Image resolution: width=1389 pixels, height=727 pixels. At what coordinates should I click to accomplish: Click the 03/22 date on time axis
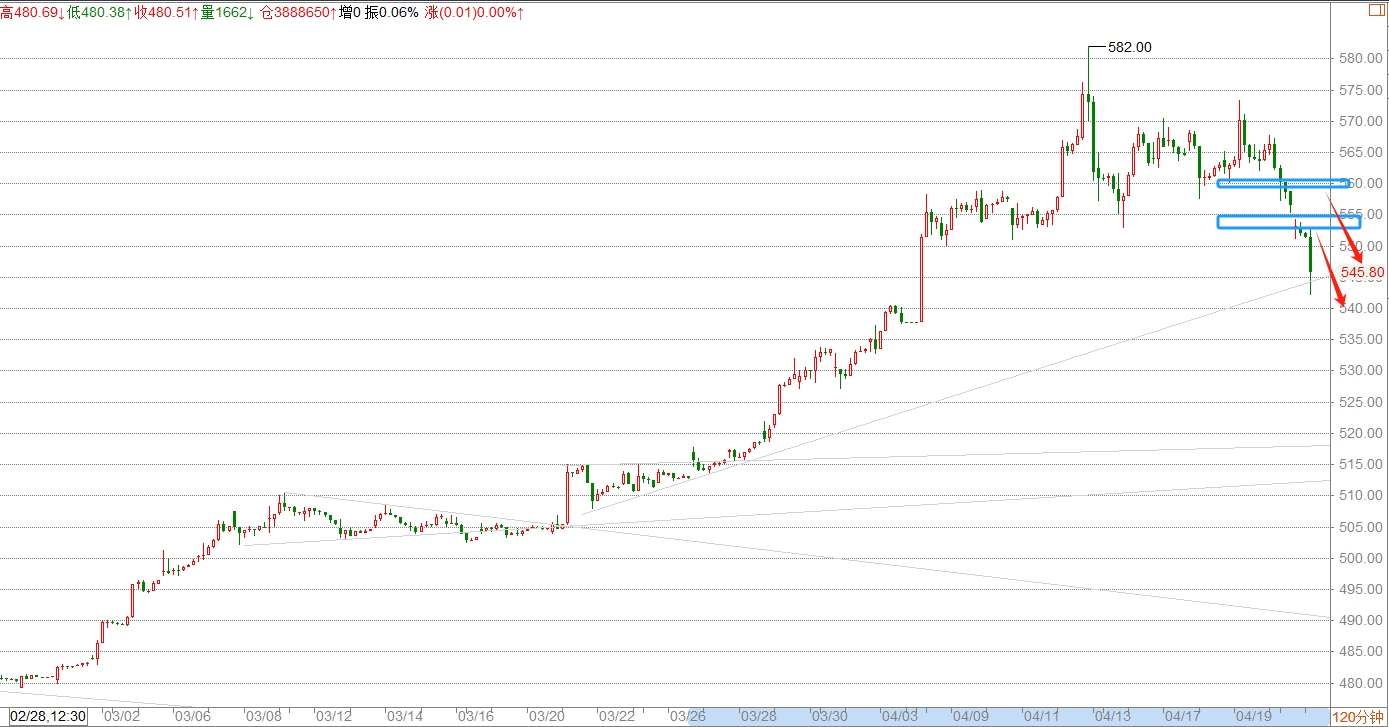point(617,717)
